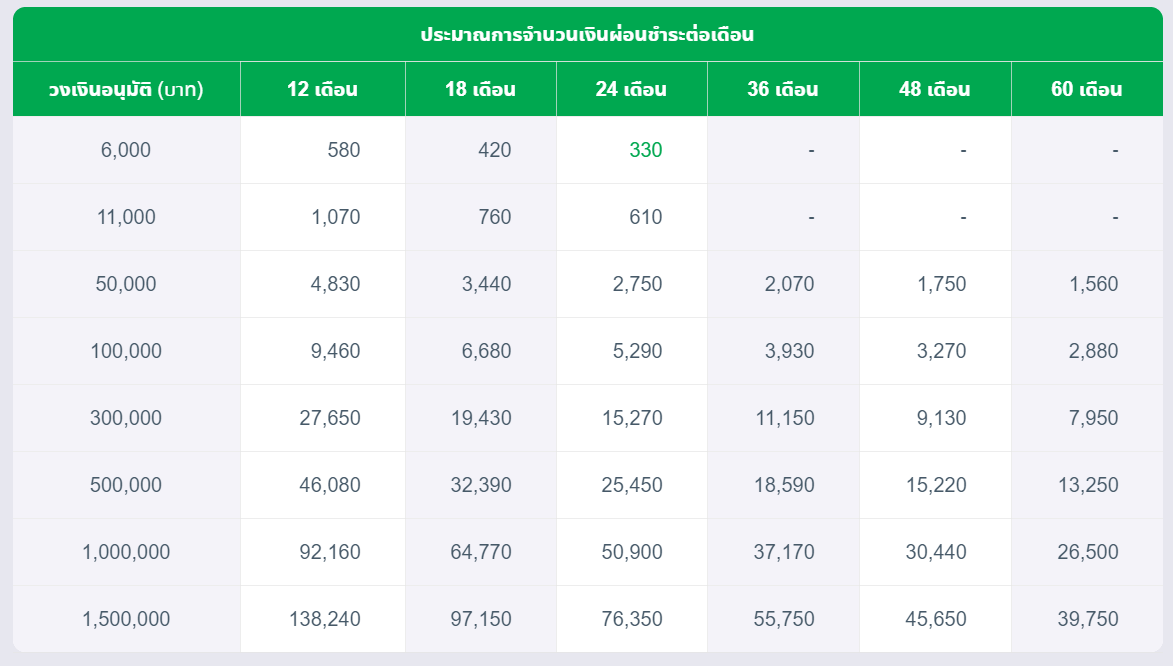This screenshot has width=1173, height=666.
Task: Click the highlighted green 330 value
Action: [646, 150]
